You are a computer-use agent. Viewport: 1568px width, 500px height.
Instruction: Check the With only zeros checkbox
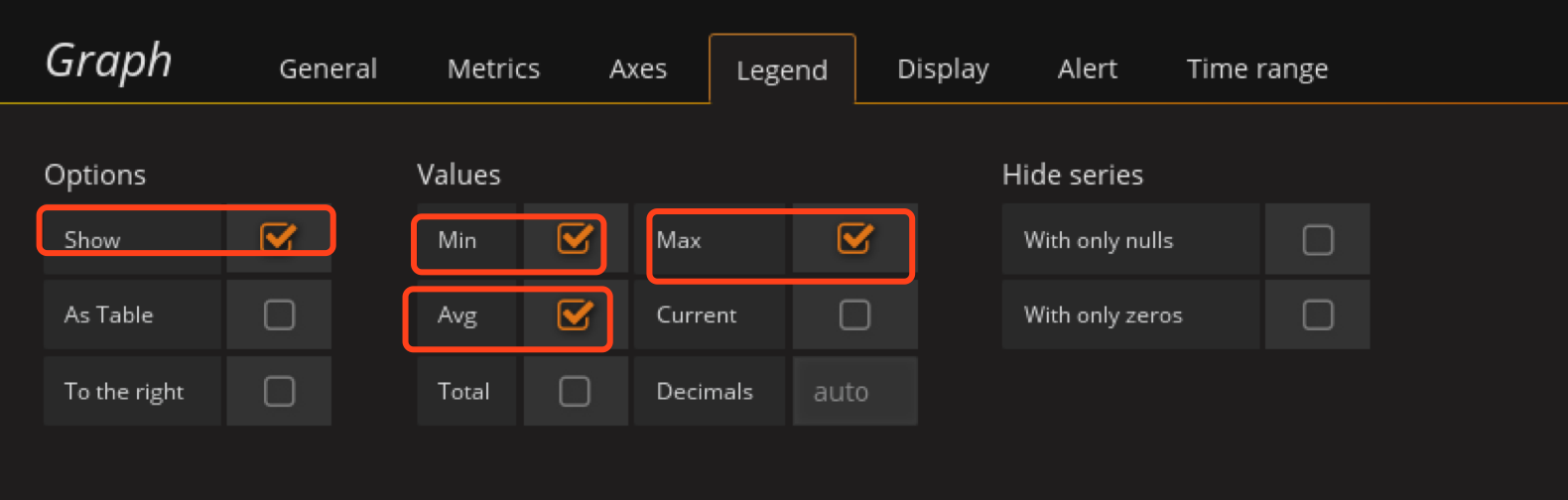click(x=1317, y=314)
